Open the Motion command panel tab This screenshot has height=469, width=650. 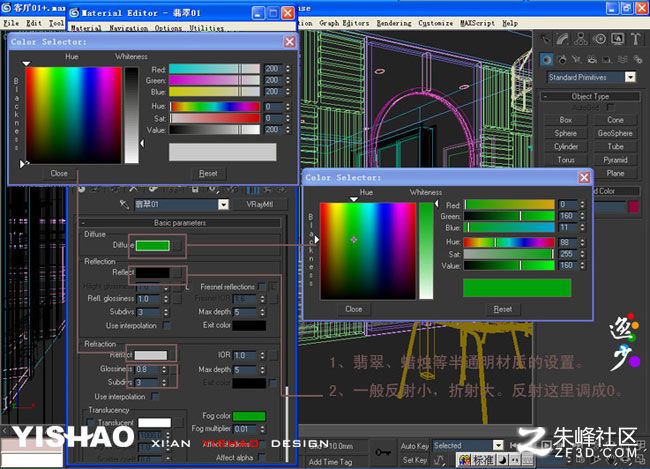pos(599,39)
